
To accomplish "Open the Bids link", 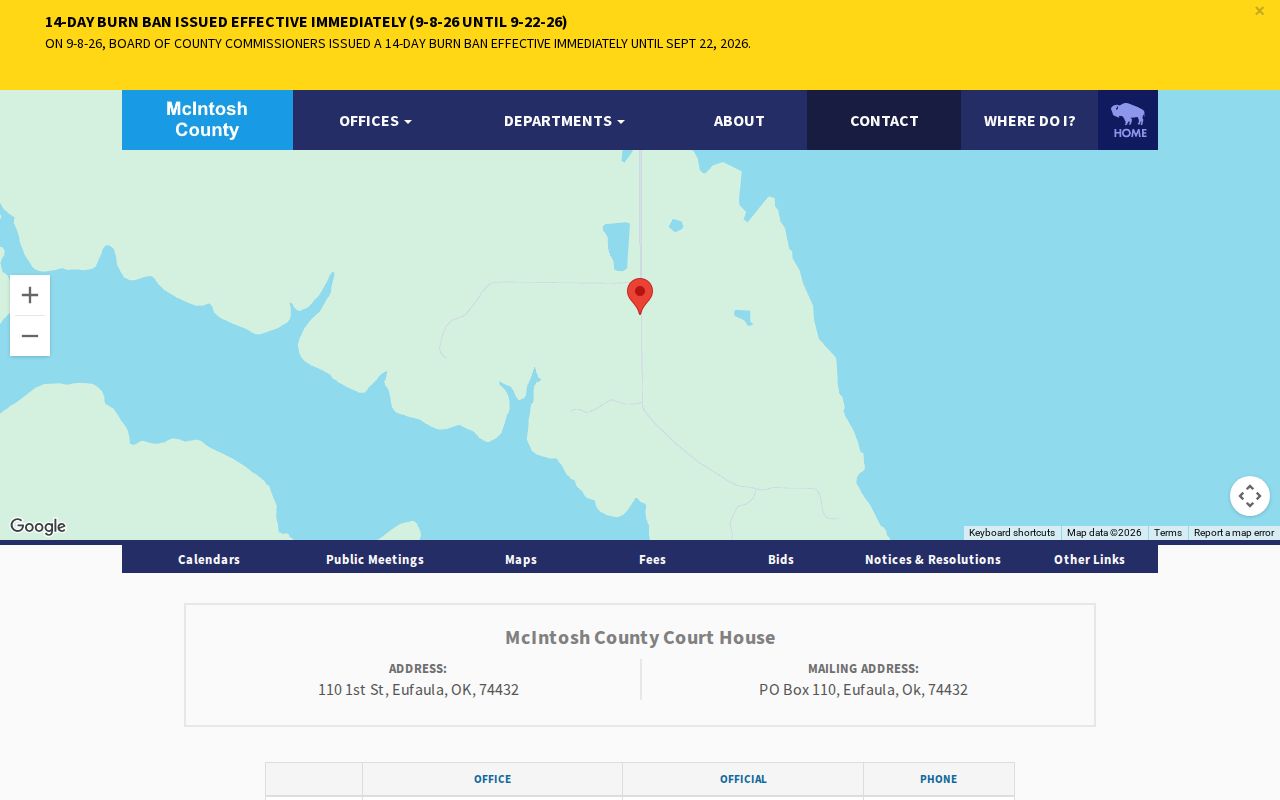I will (781, 559).
